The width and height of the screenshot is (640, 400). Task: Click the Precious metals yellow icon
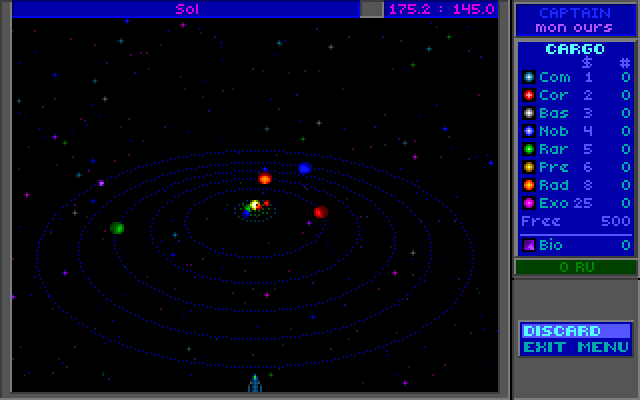529,167
